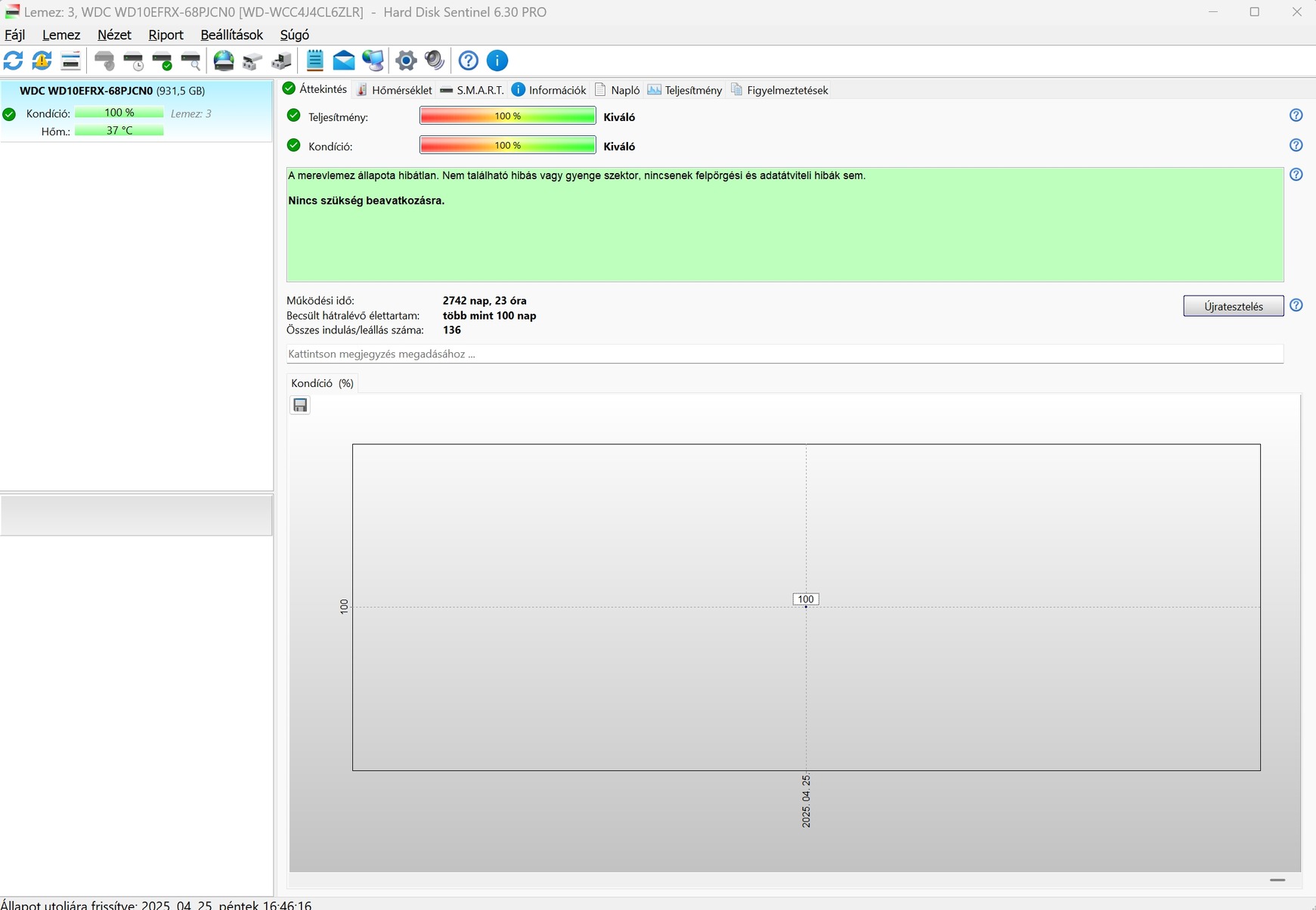Click the blue envelope e-mail icon
The image size is (1316, 910).
point(344,60)
